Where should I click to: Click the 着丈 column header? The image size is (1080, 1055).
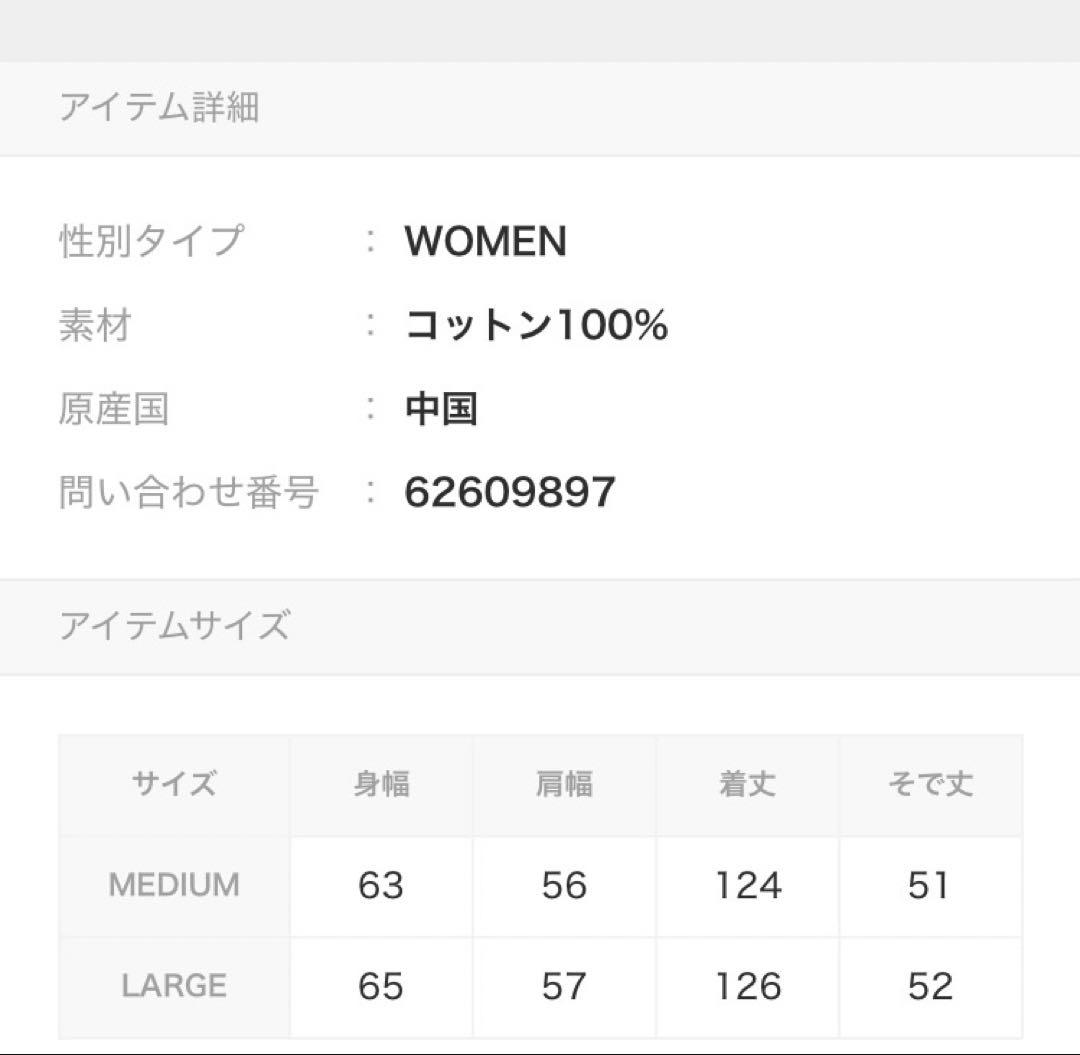[747, 784]
